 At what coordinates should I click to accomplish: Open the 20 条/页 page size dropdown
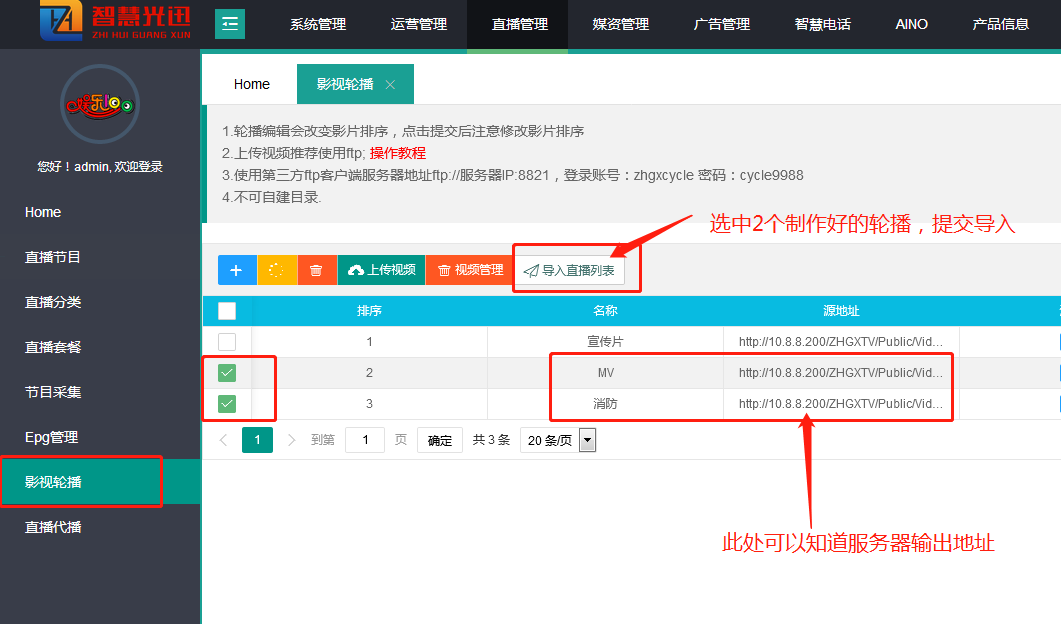coord(587,440)
